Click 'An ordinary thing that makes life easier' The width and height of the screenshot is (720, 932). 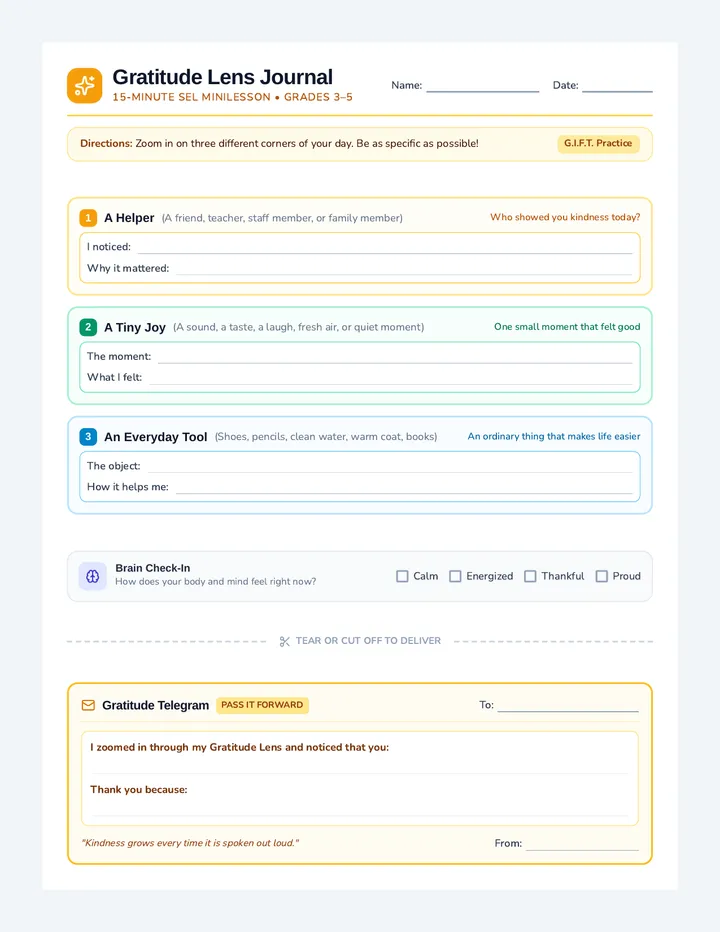554,436
